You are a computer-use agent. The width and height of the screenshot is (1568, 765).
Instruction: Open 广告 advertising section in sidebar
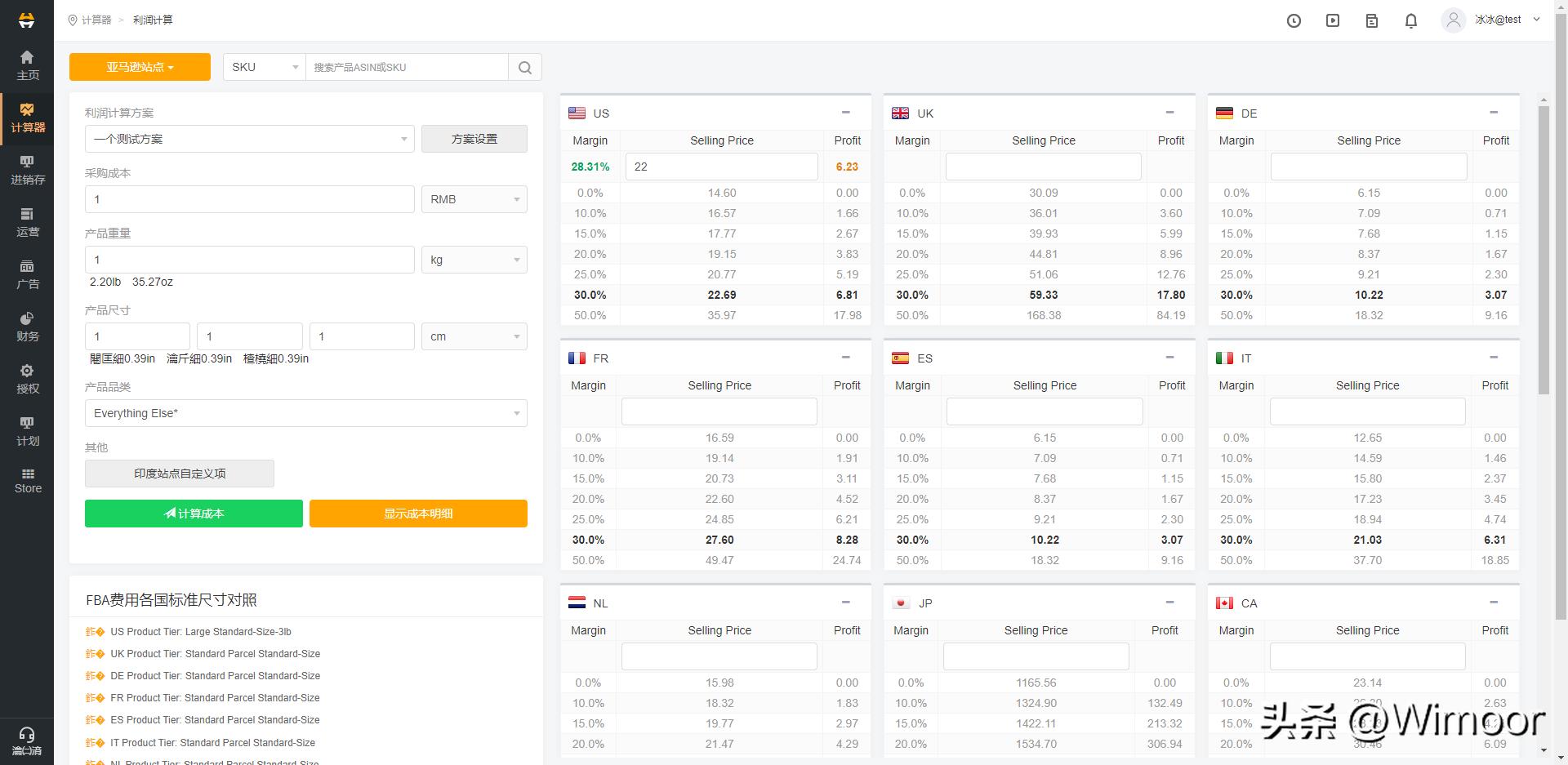pyautogui.click(x=27, y=274)
